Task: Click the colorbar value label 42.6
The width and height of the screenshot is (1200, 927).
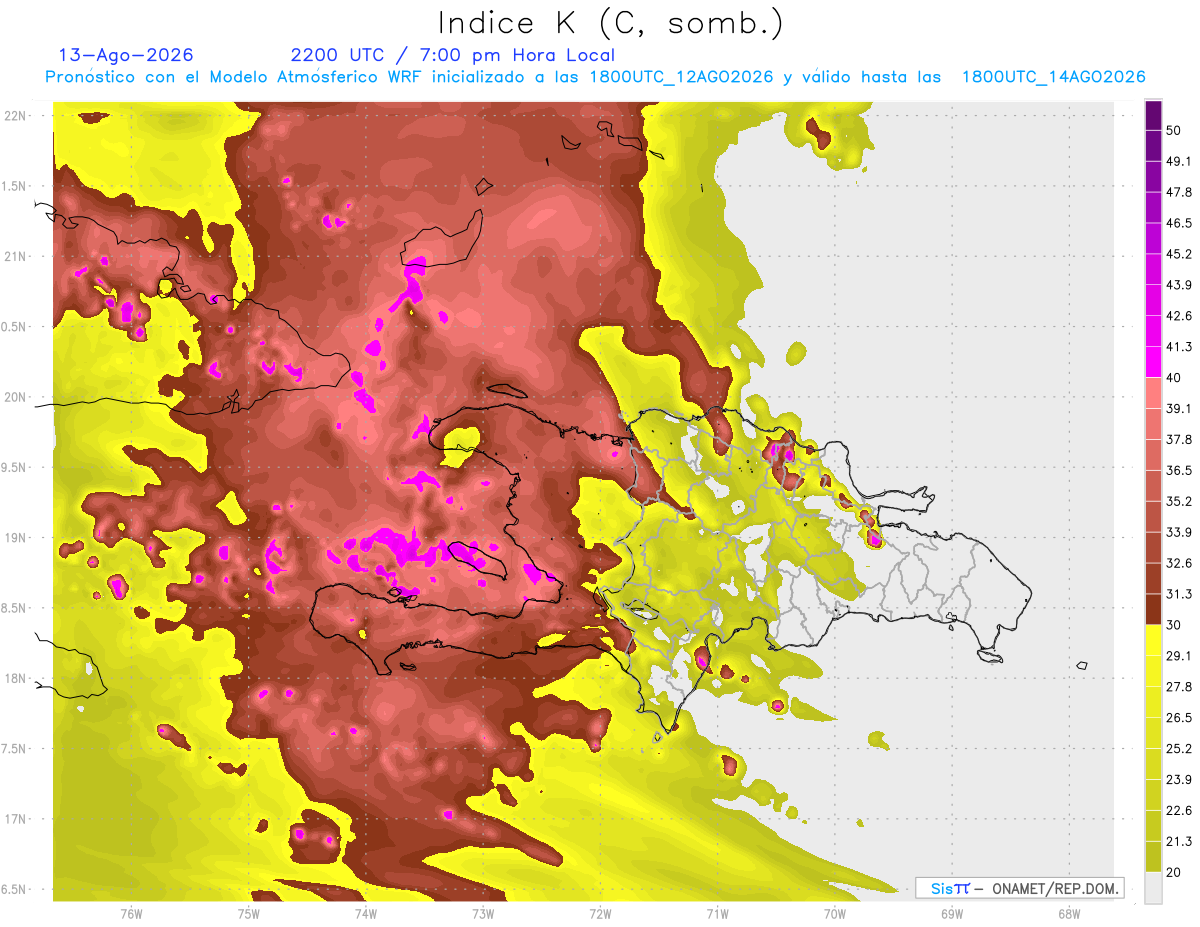Action: 1179,317
